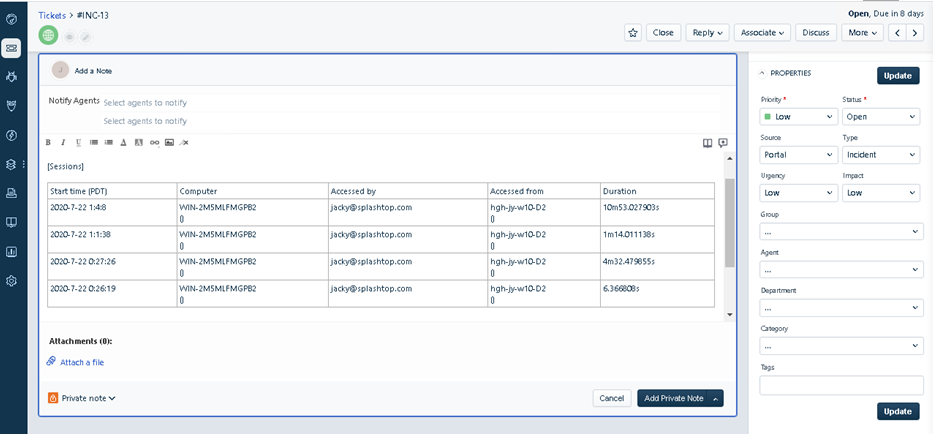Click Add Private Note button
Image resolution: width=933 pixels, height=435 pixels.
[674, 399]
